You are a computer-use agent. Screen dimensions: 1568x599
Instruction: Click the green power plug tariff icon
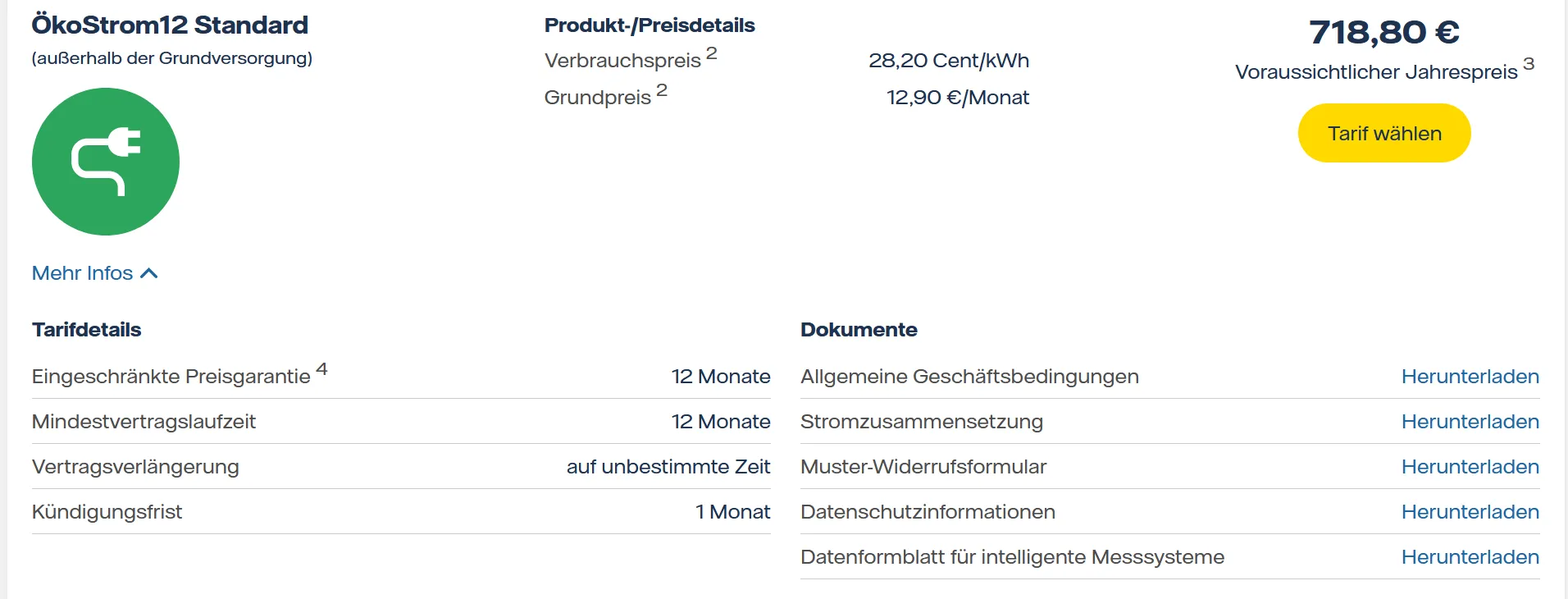[x=106, y=162]
